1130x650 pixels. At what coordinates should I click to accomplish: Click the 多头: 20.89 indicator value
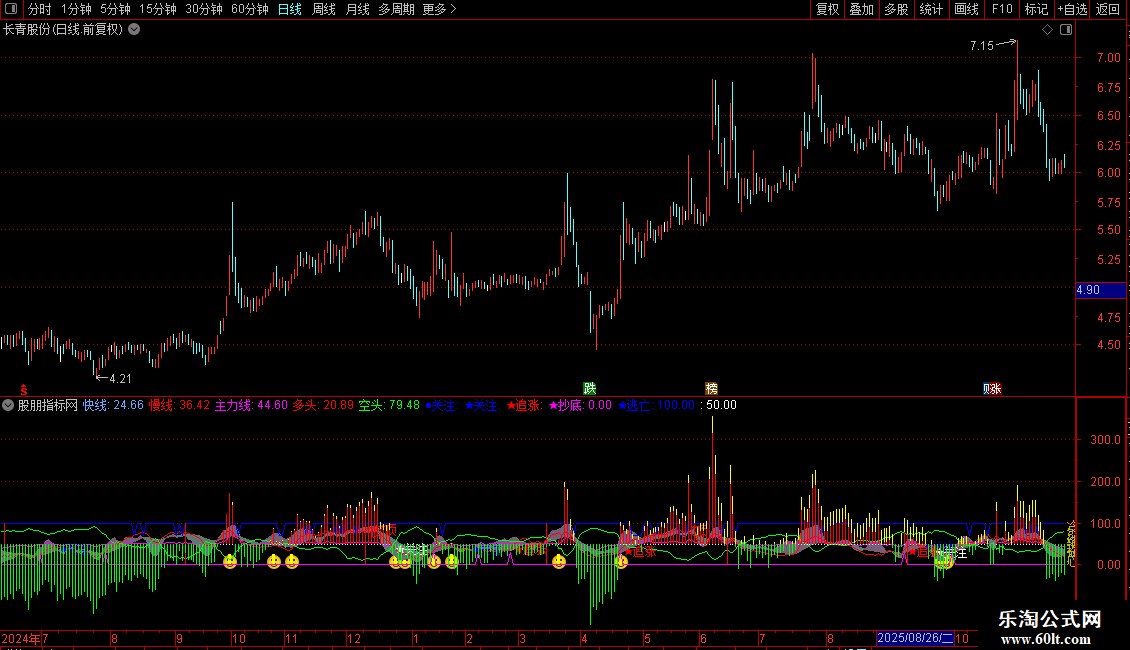point(323,405)
